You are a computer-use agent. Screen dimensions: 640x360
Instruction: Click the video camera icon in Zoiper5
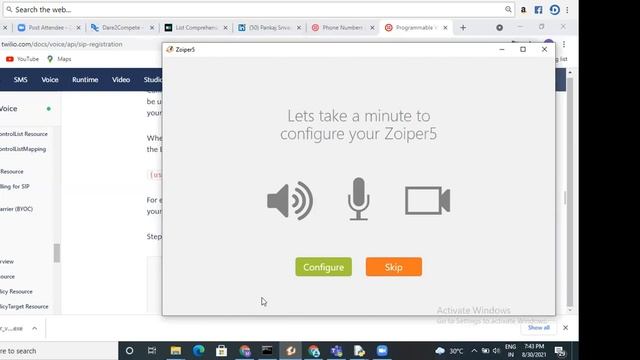tap(427, 200)
